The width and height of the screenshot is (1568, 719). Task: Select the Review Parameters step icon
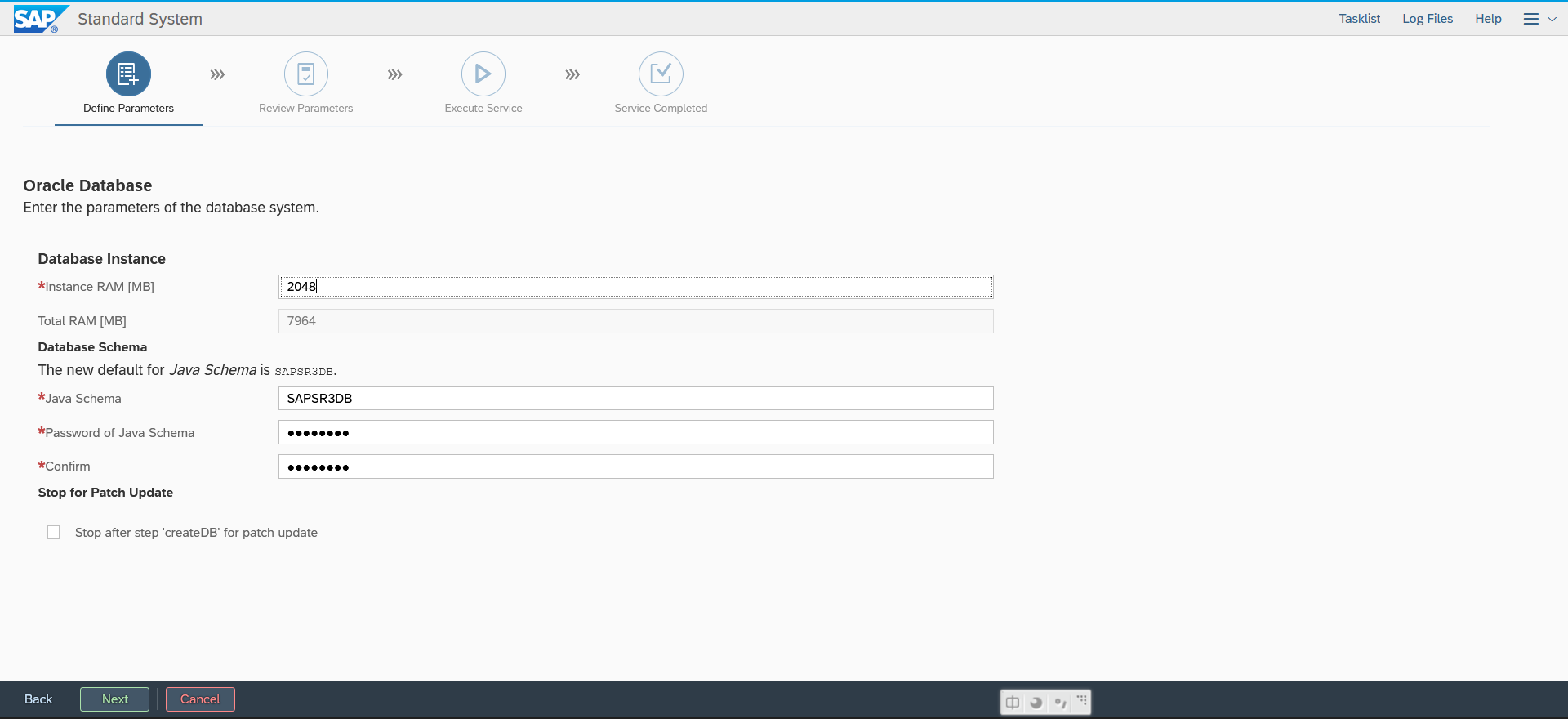pos(306,74)
